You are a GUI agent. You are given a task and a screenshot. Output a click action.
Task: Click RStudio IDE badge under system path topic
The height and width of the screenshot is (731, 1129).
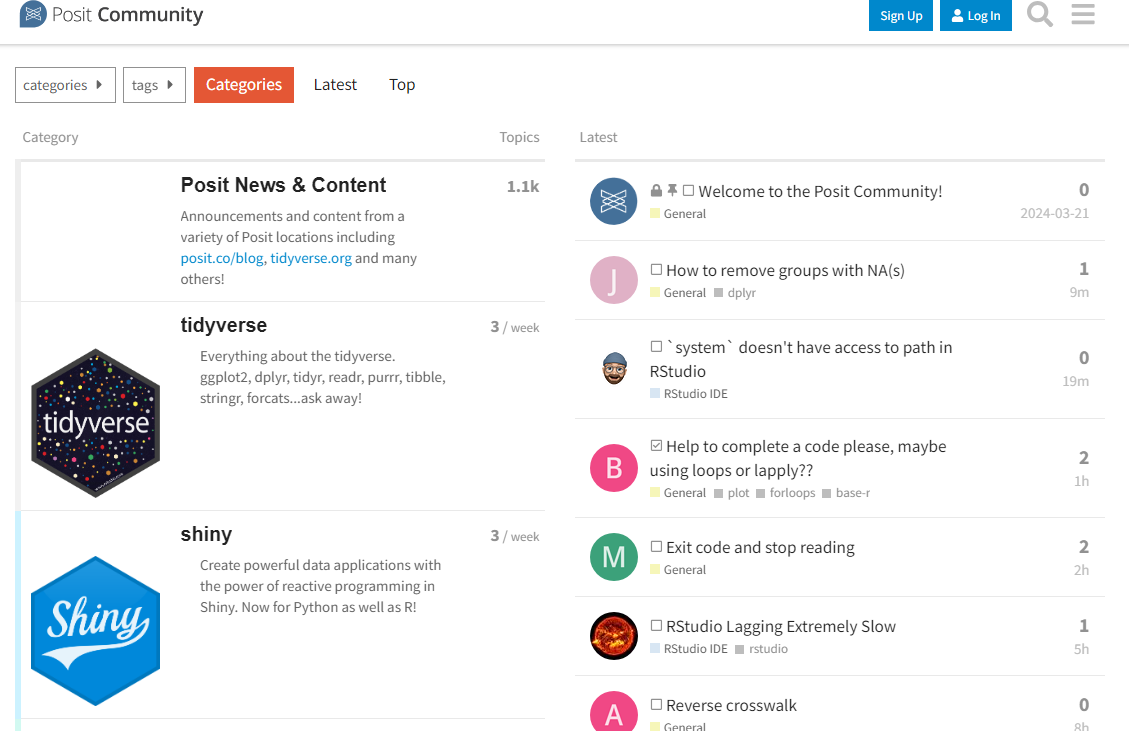[x=688, y=394]
